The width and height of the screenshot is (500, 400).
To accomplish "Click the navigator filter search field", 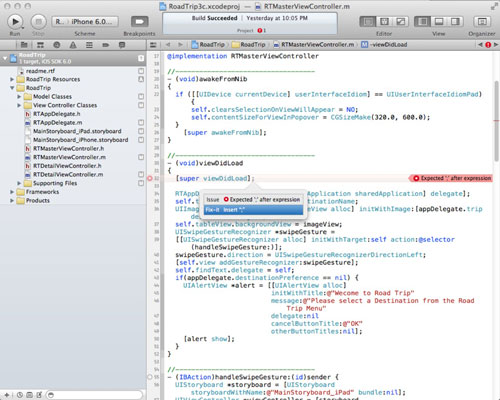I will click(94, 395).
